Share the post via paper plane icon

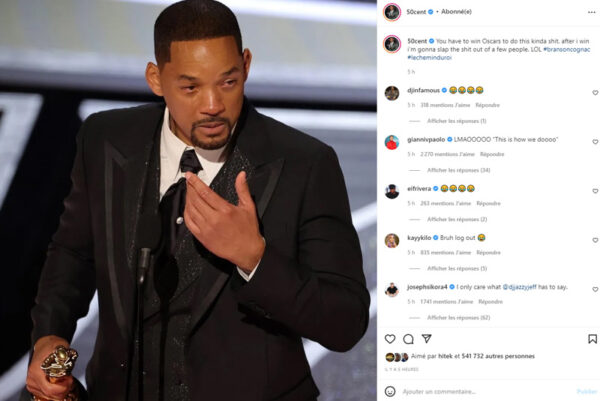[x=427, y=339]
